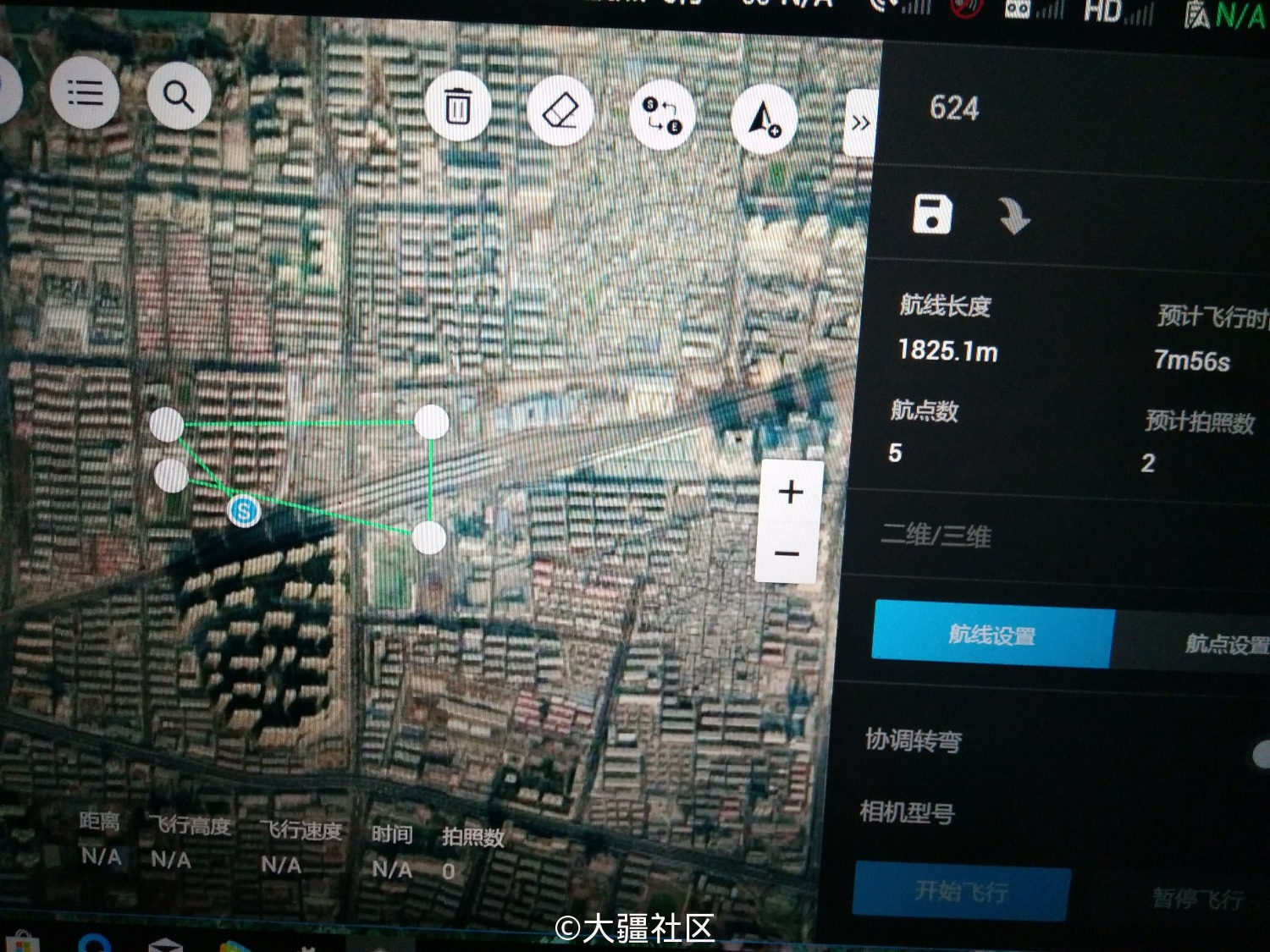Image resolution: width=1270 pixels, height=952 pixels.
Task: Select the eraser tool
Action: click(561, 113)
